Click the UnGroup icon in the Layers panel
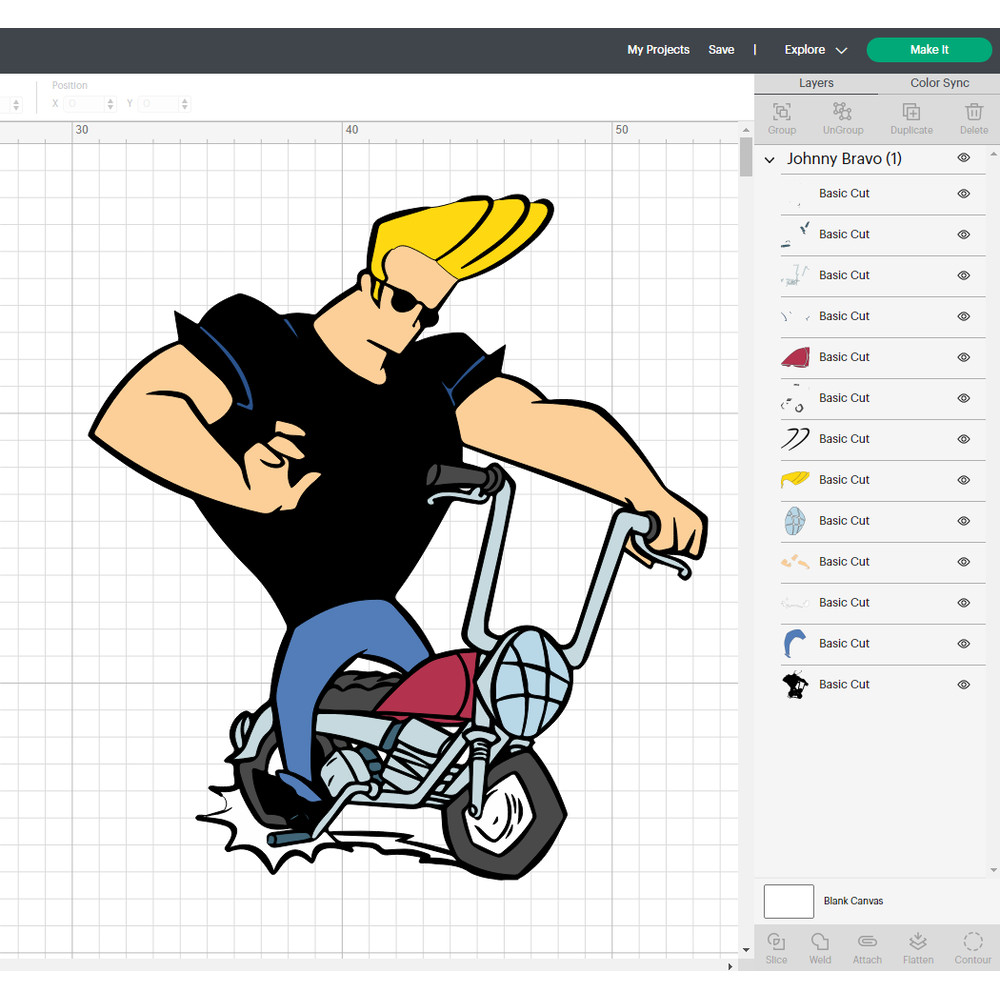The height and width of the screenshot is (1000, 1000). pos(842,117)
